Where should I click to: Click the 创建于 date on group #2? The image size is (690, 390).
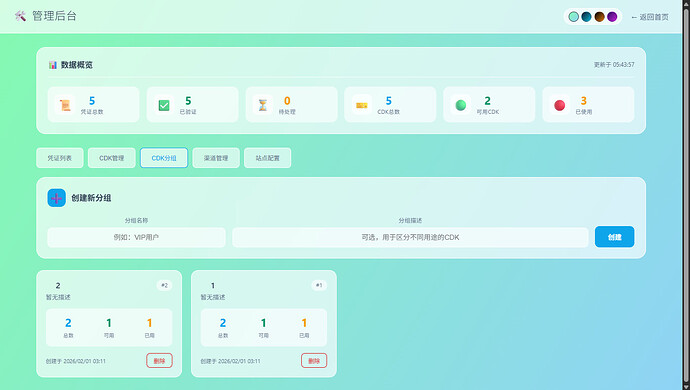(76, 361)
